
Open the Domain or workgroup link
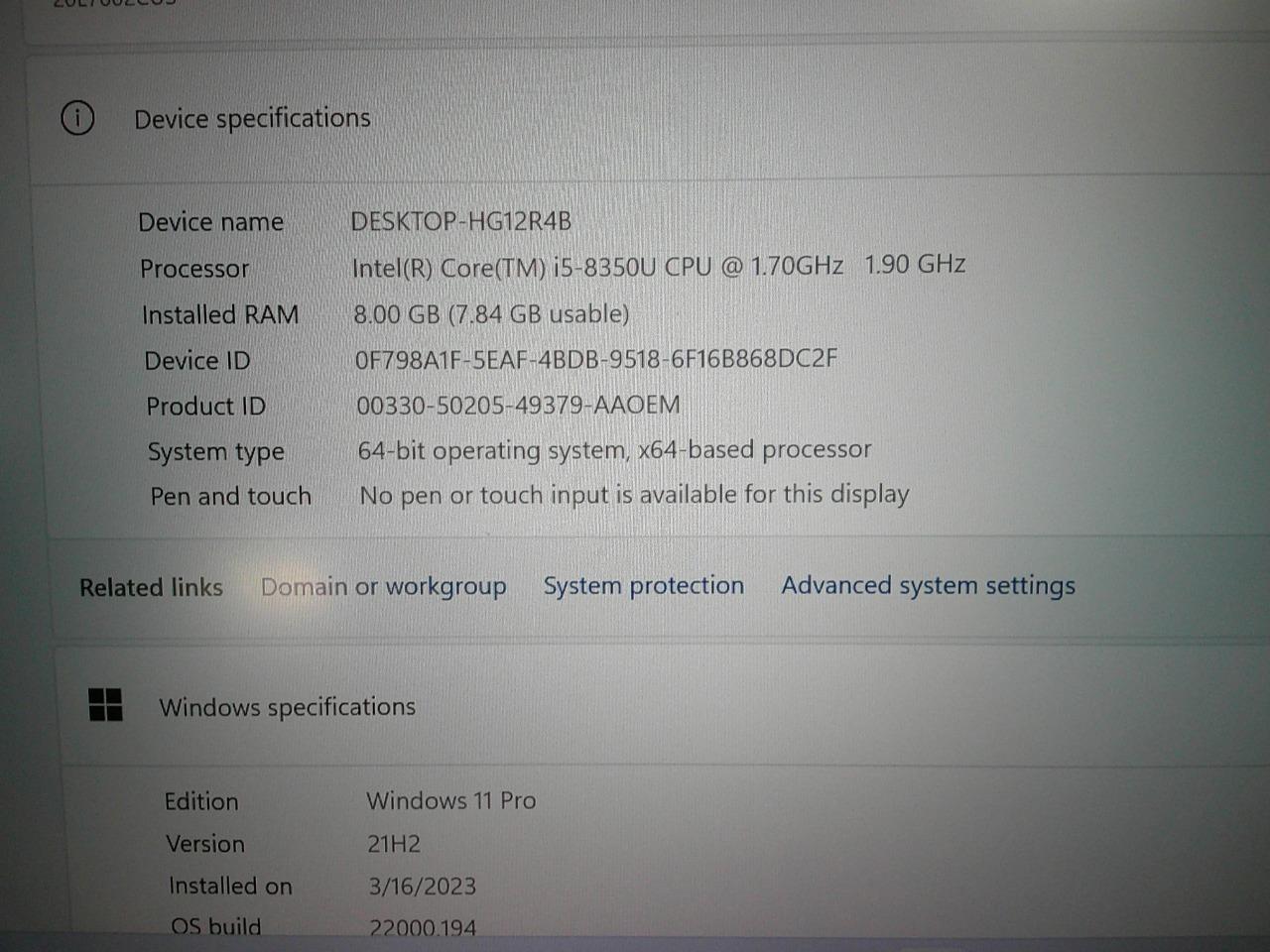(383, 587)
